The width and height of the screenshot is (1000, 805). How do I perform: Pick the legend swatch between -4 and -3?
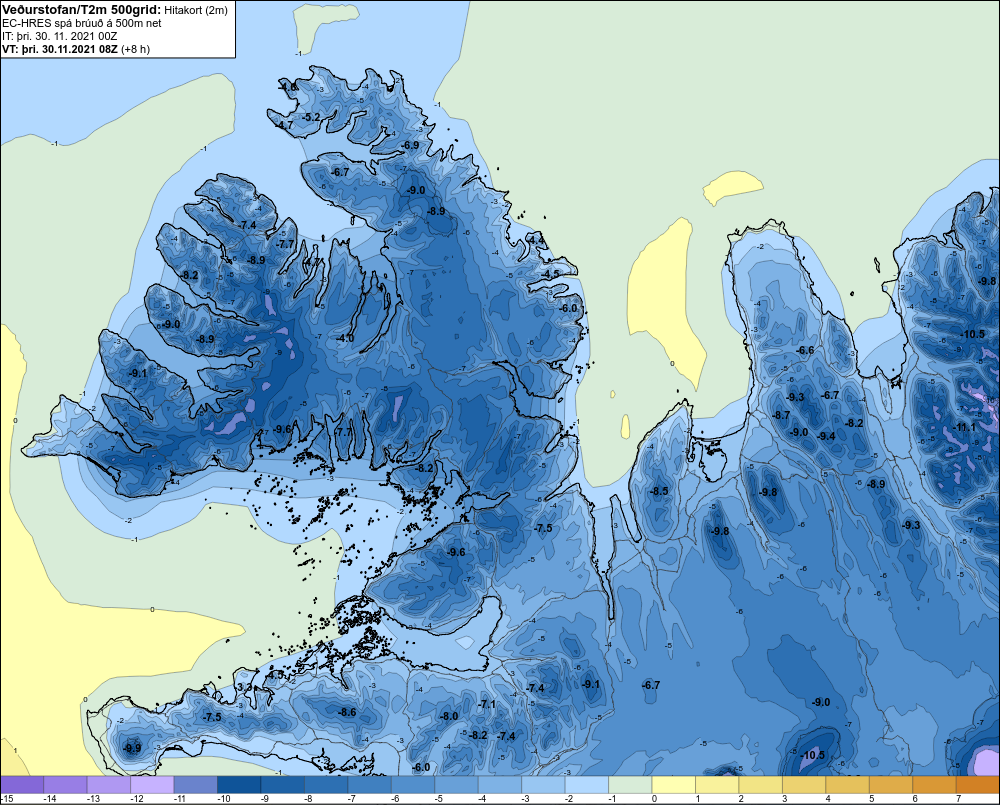click(499, 785)
